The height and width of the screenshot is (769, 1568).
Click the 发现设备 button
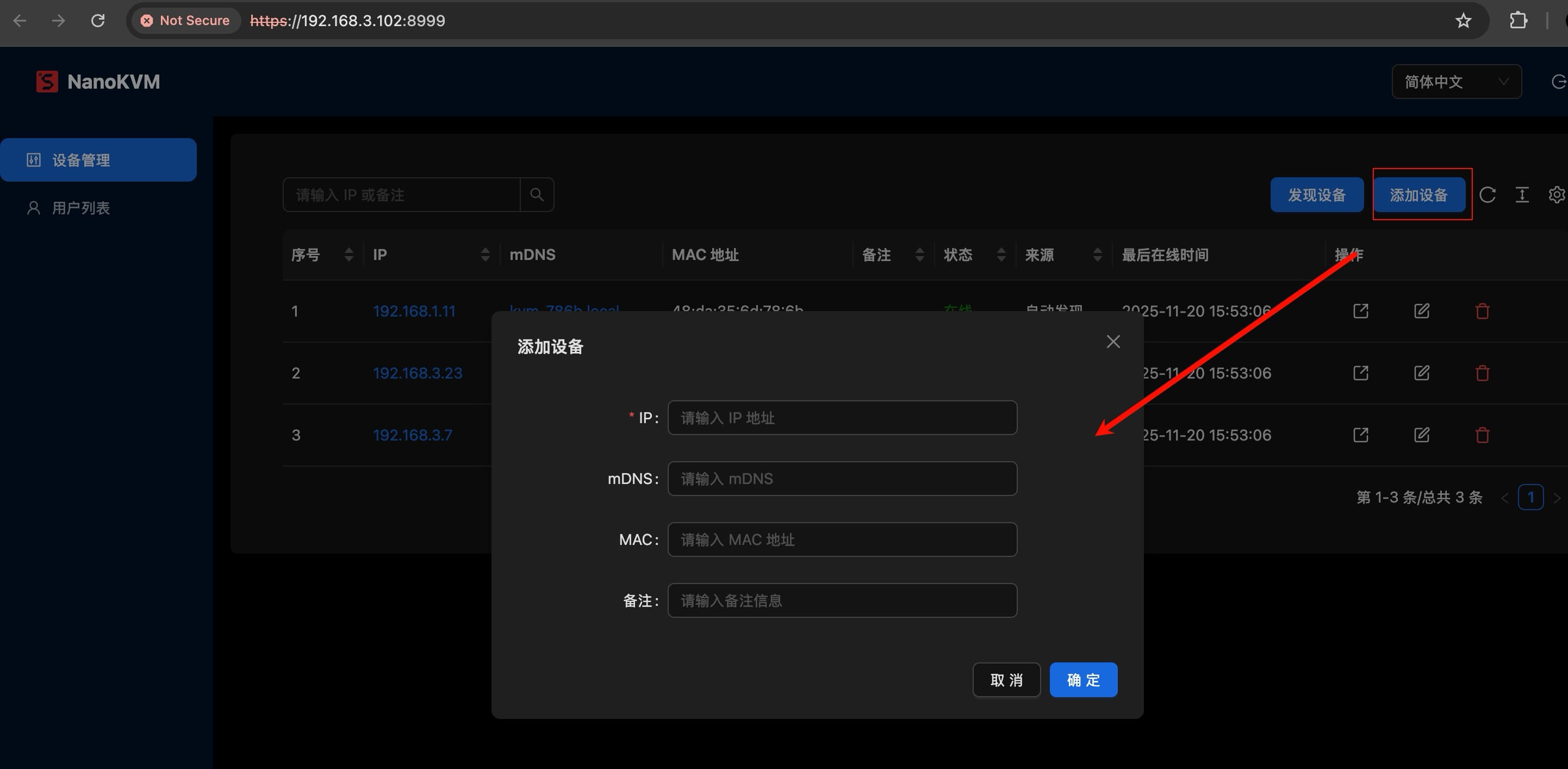click(x=1317, y=195)
